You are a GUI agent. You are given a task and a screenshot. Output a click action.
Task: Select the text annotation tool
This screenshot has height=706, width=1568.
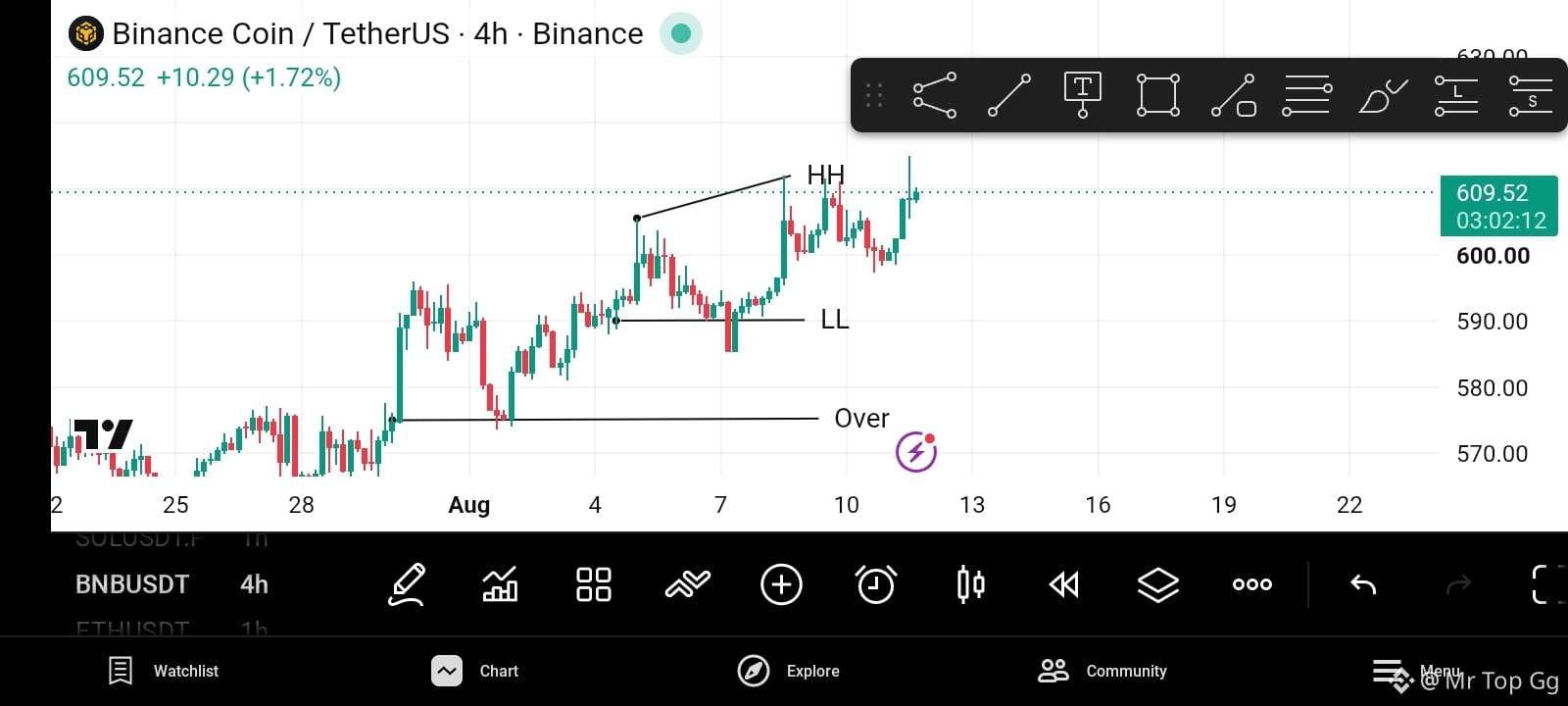click(x=1083, y=95)
